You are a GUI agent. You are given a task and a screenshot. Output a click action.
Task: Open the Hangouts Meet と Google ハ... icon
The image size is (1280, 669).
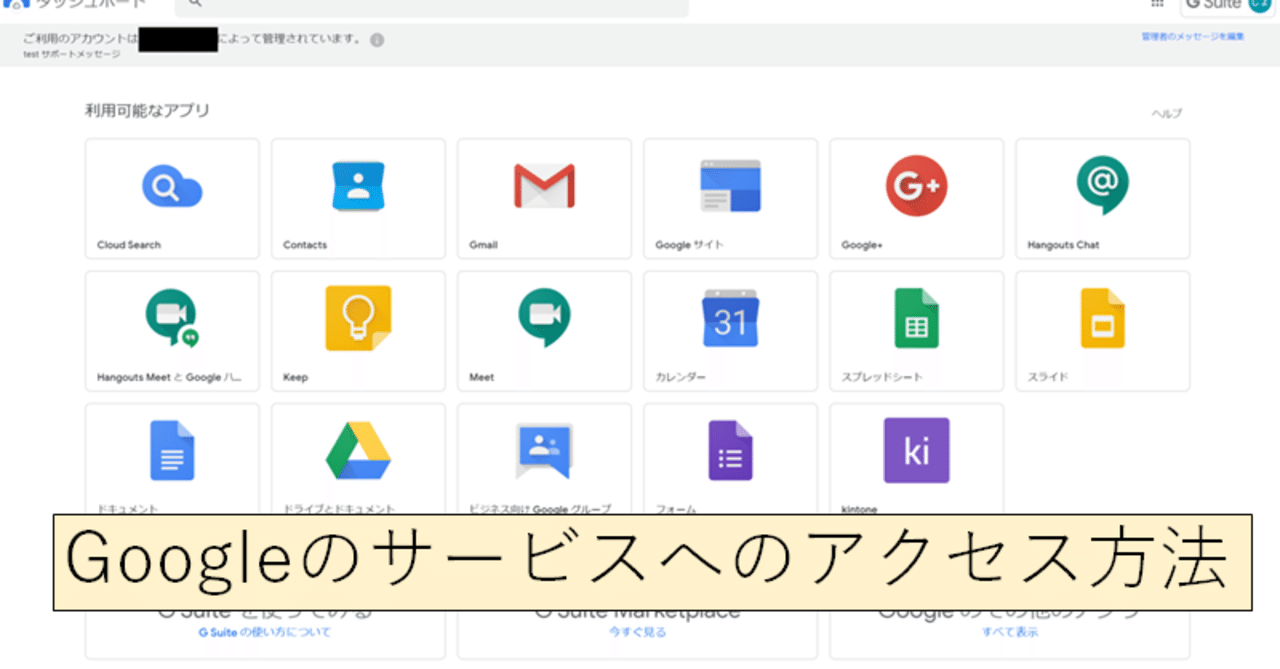pos(172,319)
